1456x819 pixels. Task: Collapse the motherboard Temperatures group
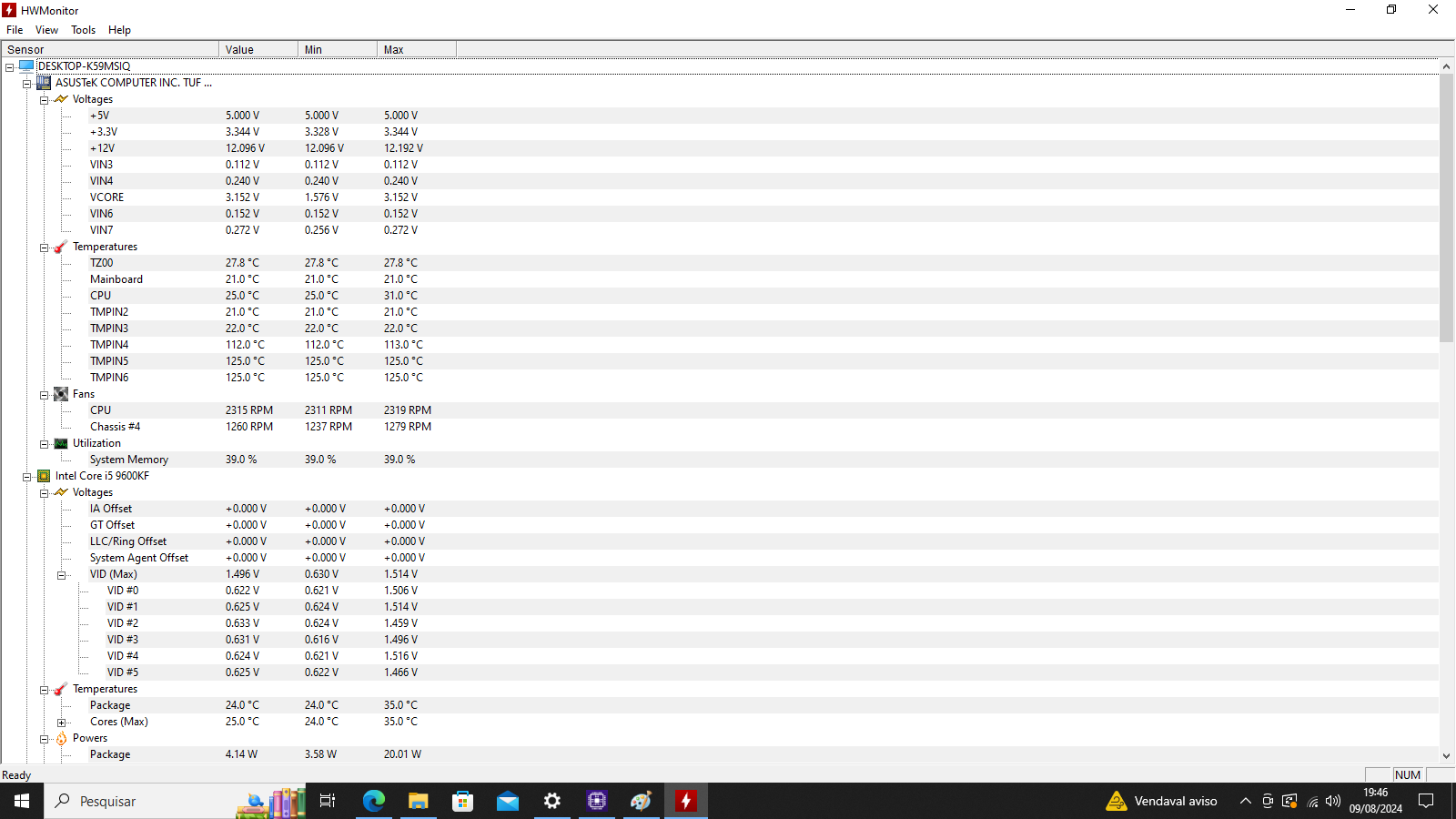(x=44, y=248)
